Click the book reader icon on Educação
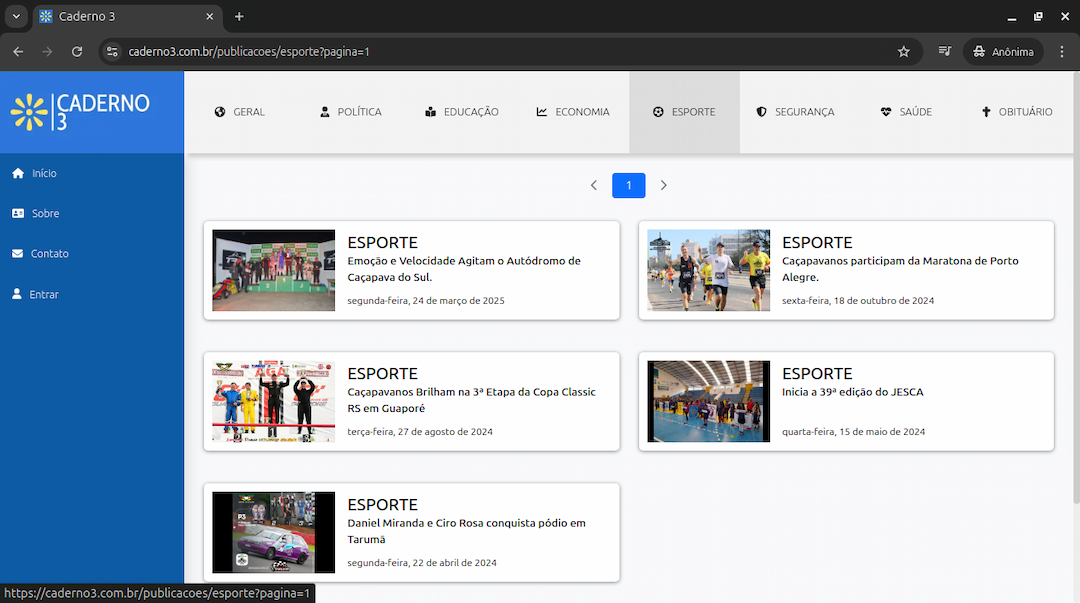This screenshot has height=603, width=1080. point(430,112)
